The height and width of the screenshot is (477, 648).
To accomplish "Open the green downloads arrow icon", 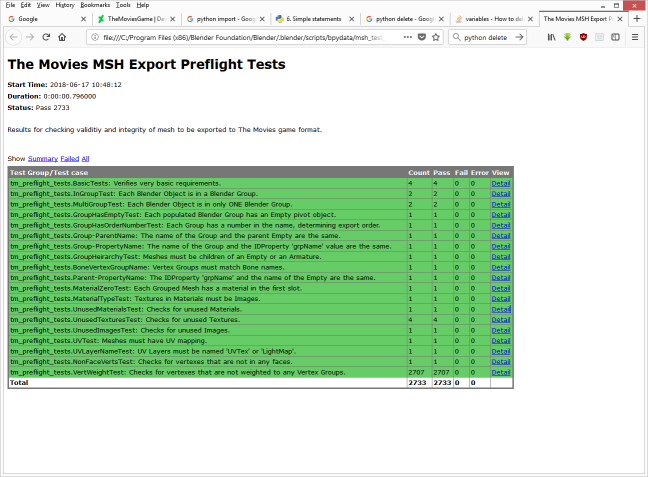I will [x=567, y=37].
